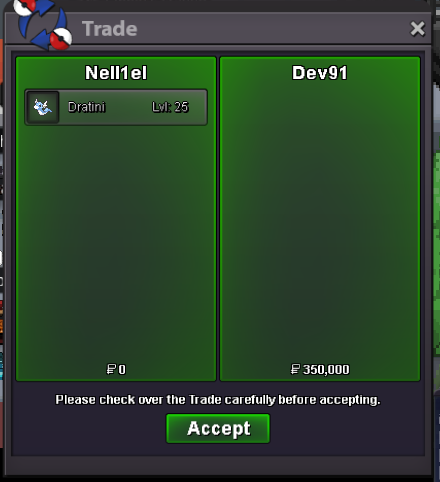Click the Dratini name label

click(87, 107)
